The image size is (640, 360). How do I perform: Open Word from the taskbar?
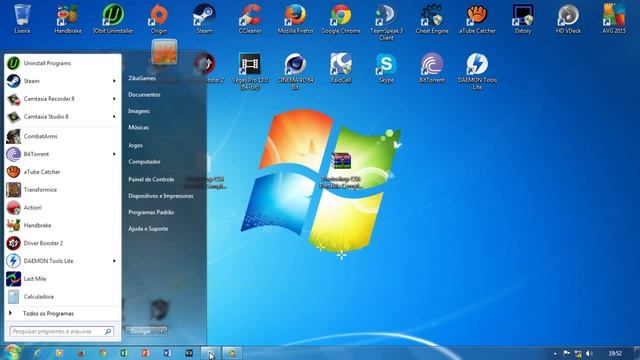167,353
